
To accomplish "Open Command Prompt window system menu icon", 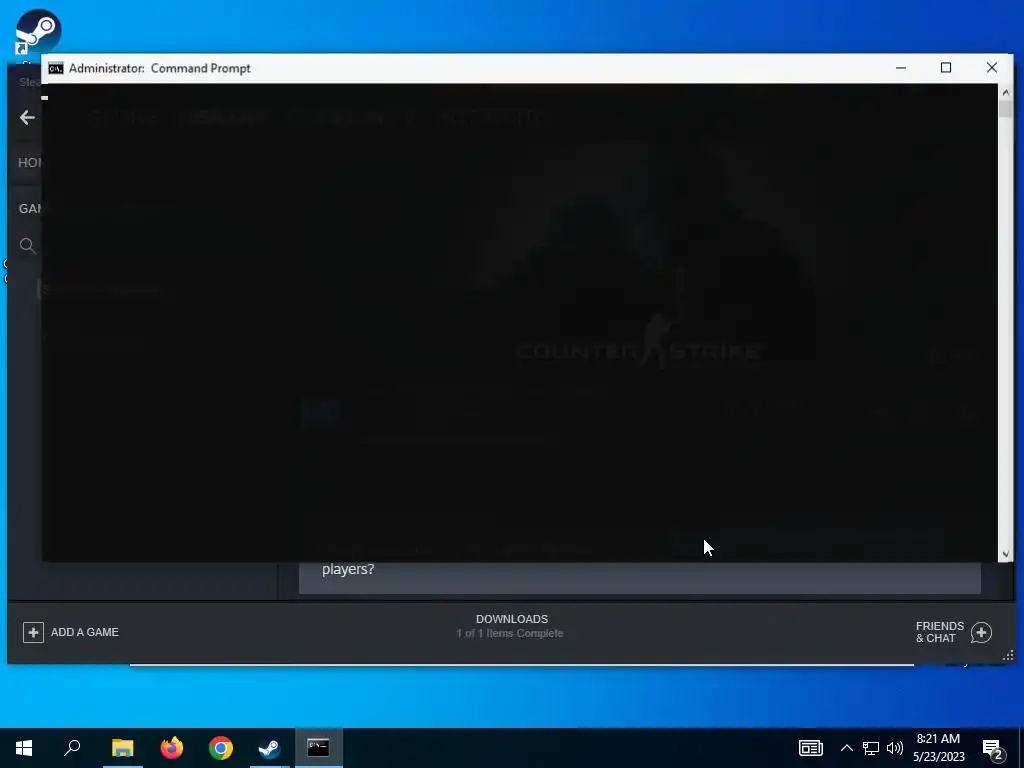I will pos(56,69).
